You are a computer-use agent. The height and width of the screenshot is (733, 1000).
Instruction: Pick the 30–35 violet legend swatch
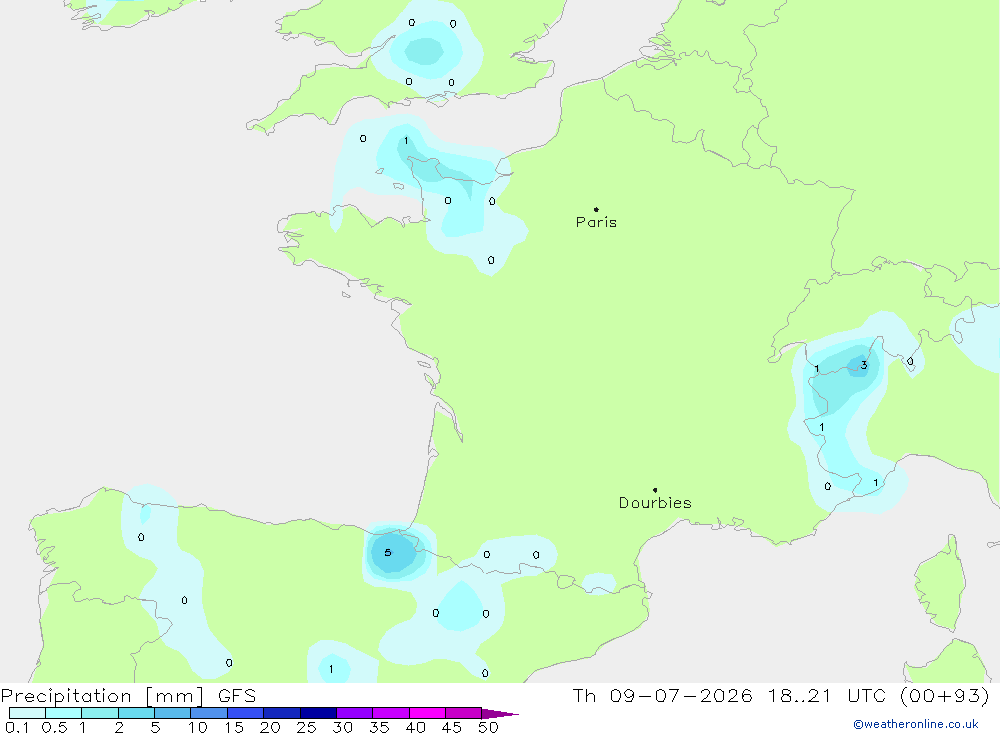[x=354, y=713]
